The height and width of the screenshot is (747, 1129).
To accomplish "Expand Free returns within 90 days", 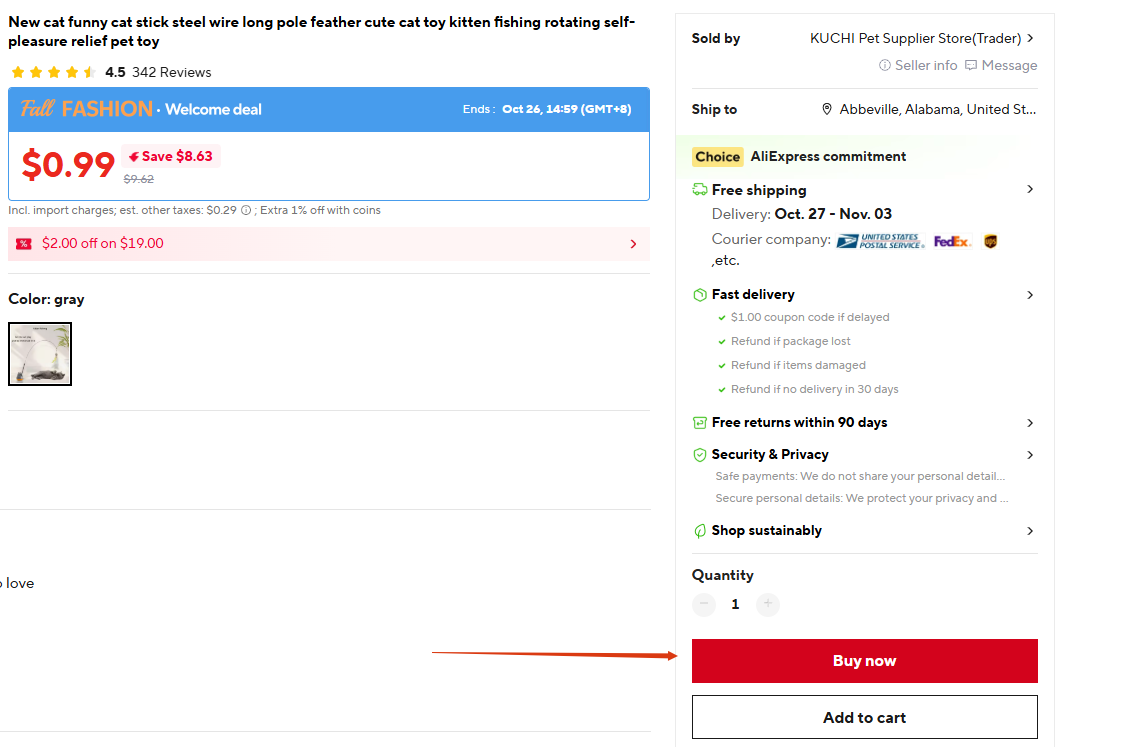I will pyautogui.click(x=1030, y=423).
